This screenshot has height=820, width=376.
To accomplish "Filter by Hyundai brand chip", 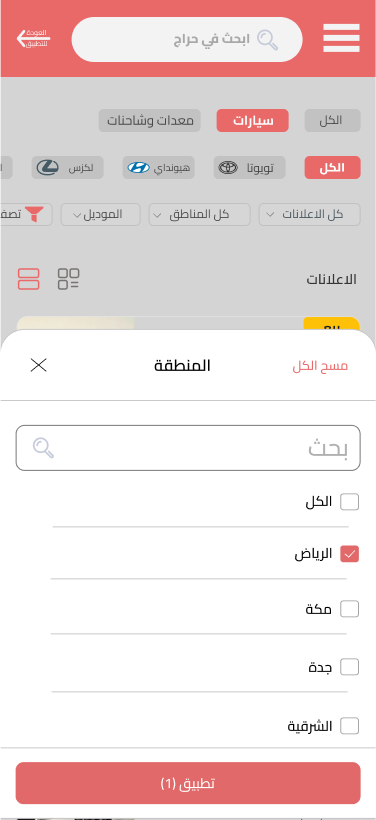I will [x=158, y=168].
